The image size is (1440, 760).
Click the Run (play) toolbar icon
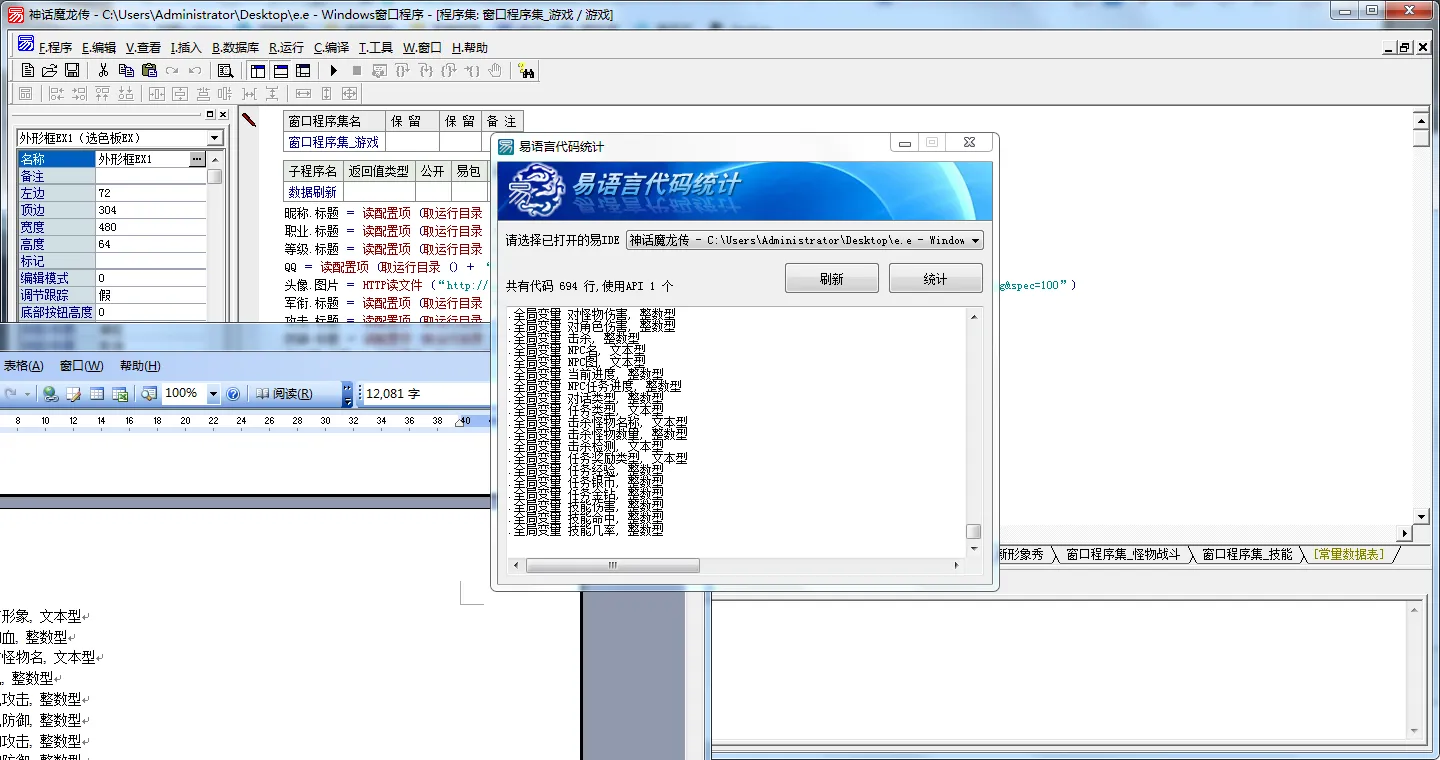[333, 71]
